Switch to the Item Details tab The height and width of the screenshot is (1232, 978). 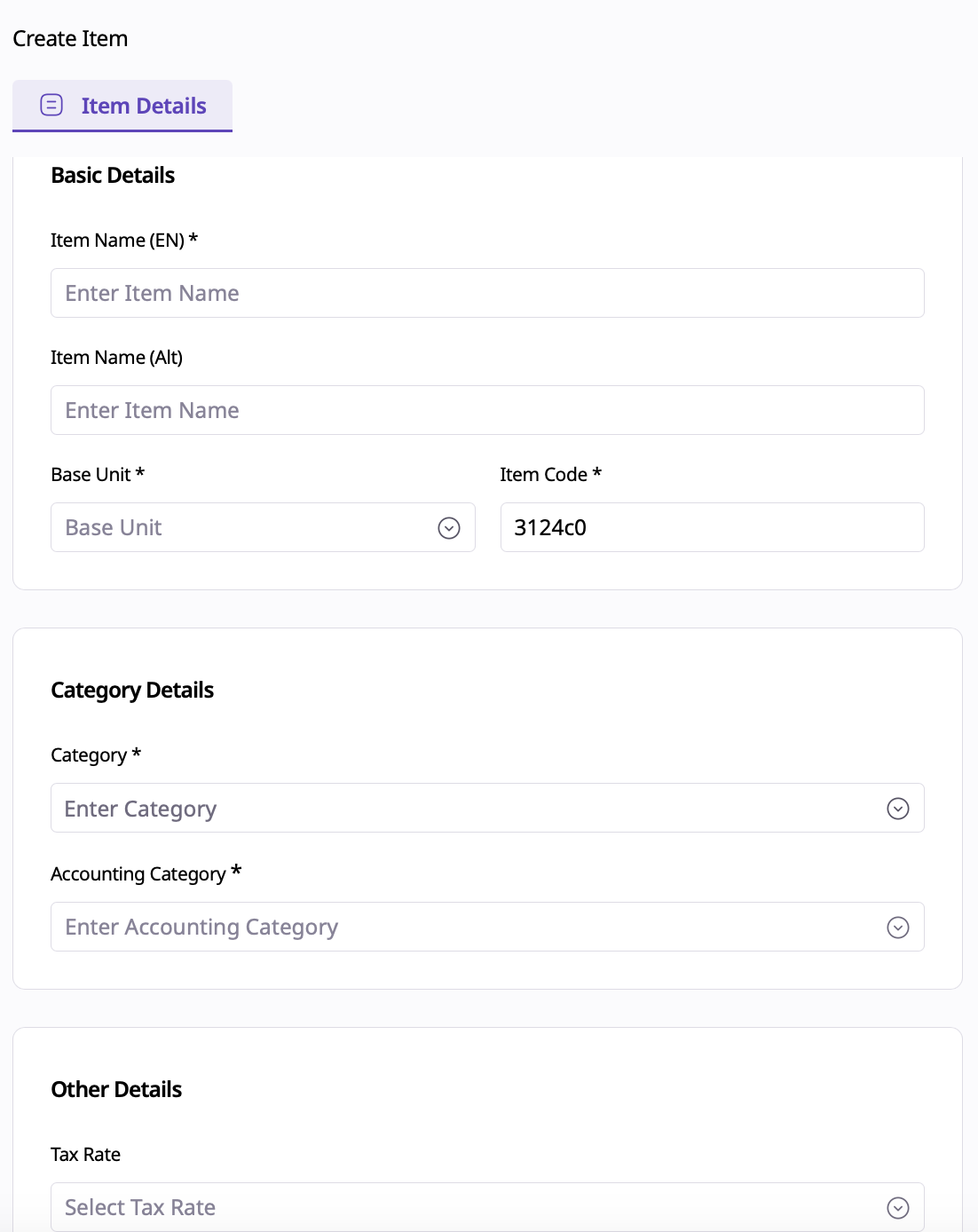point(143,106)
